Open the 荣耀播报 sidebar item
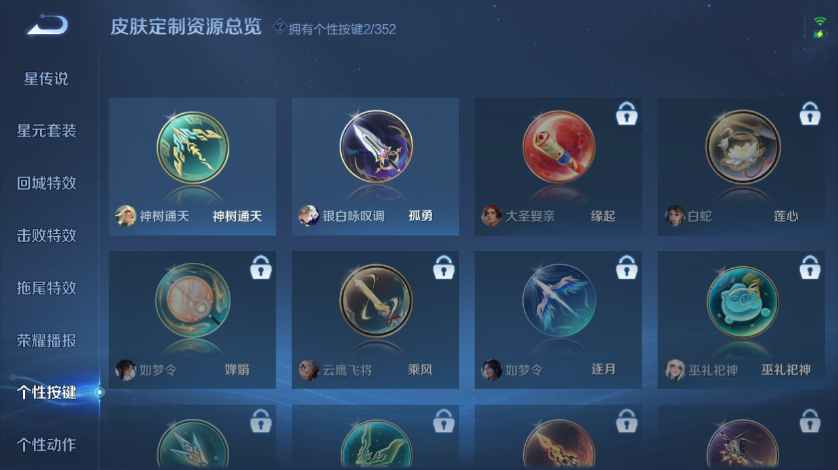 [x=46, y=340]
